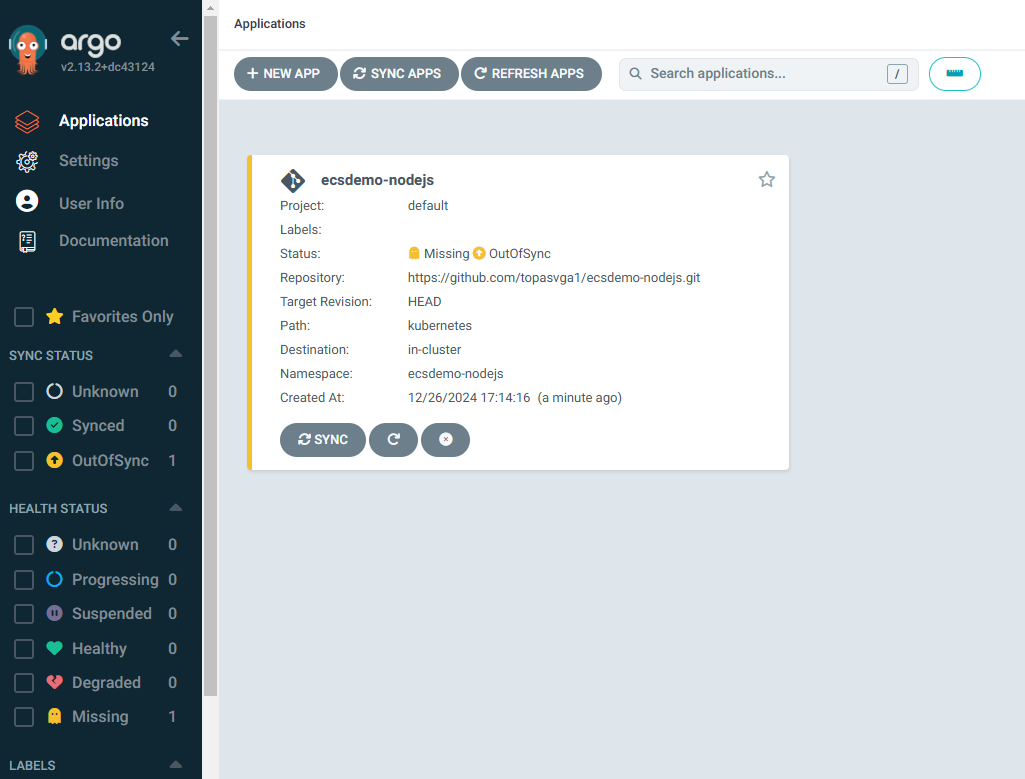Favorite ecsdemo-nodejs with the star icon
Image resolution: width=1025 pixels, height=779 pixels.
click(767, 180)
